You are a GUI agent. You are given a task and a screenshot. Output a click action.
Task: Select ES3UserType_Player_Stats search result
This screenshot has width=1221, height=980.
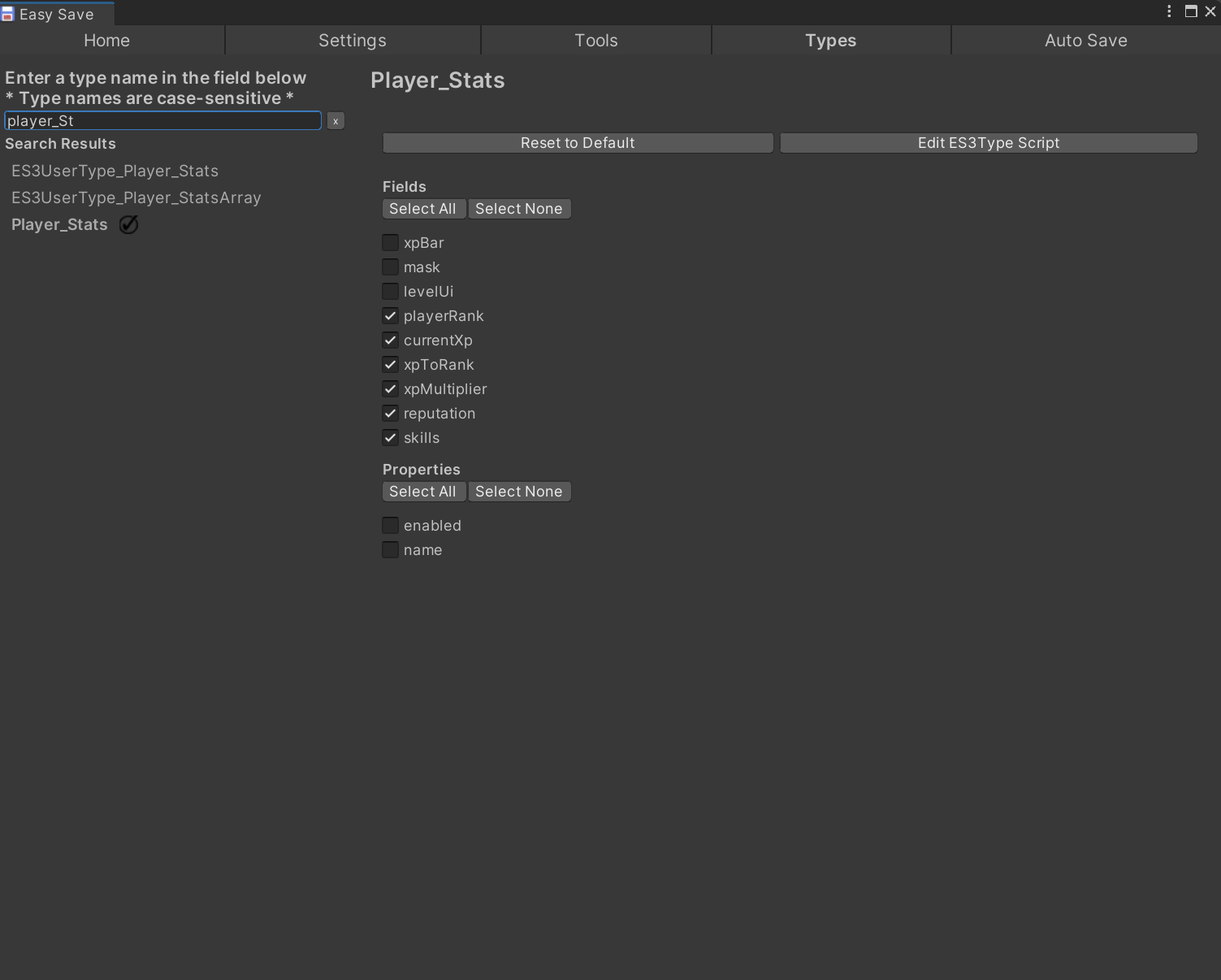click(115, 171)
